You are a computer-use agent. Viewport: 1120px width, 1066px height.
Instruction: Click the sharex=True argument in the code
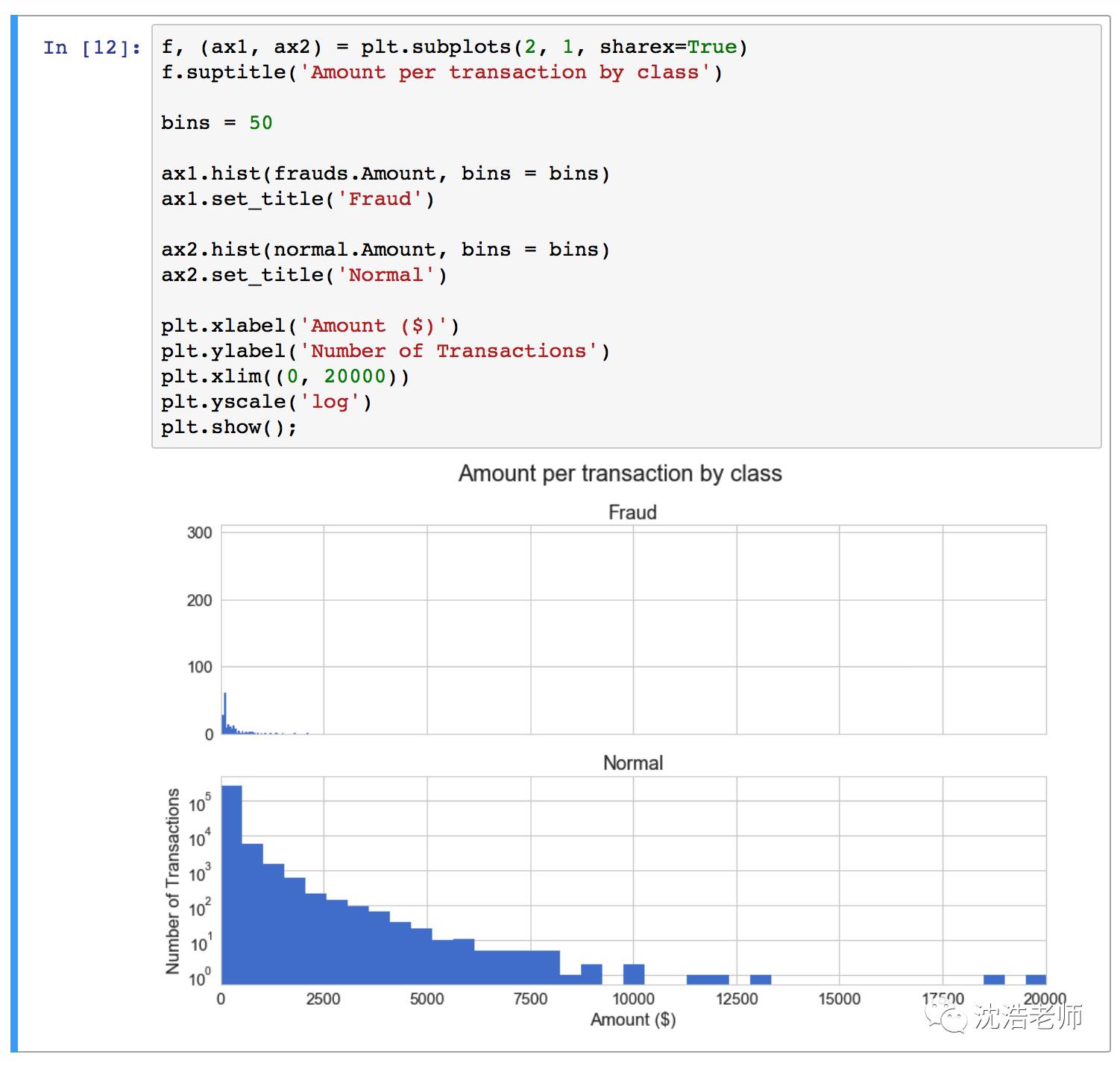pos(668,47)
